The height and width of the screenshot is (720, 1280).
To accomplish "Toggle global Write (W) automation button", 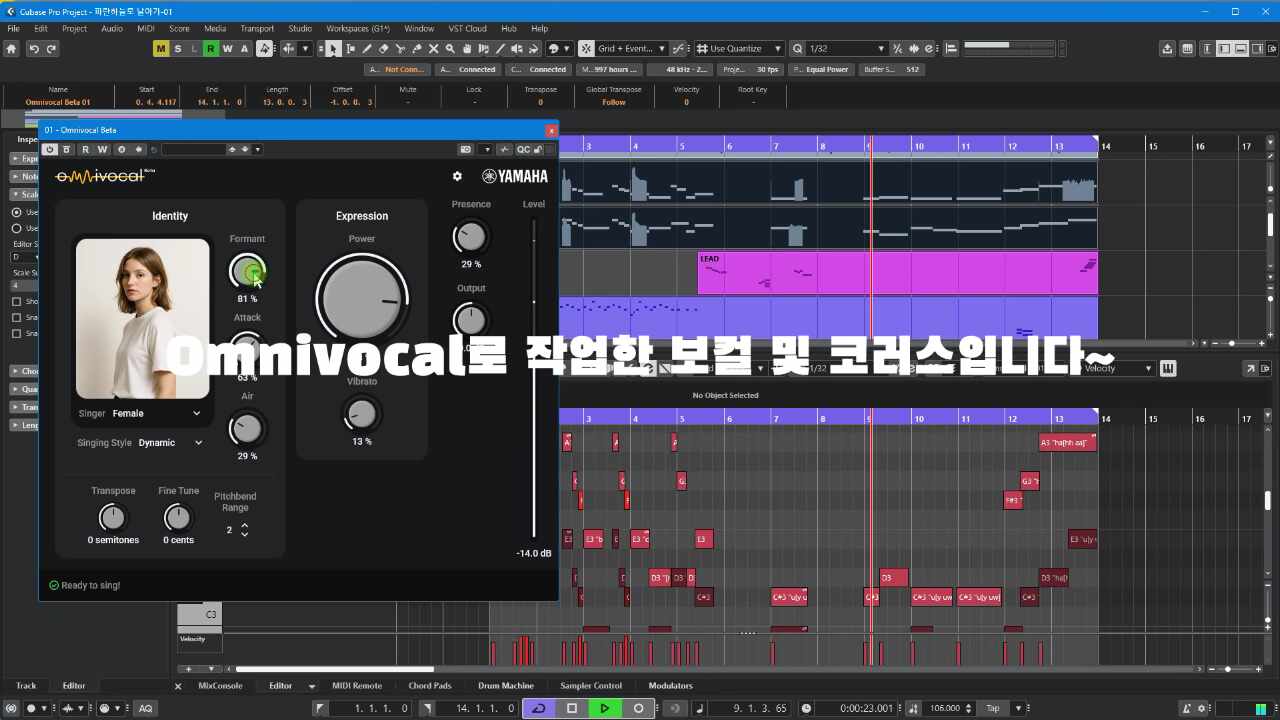I will coord(227,48).
